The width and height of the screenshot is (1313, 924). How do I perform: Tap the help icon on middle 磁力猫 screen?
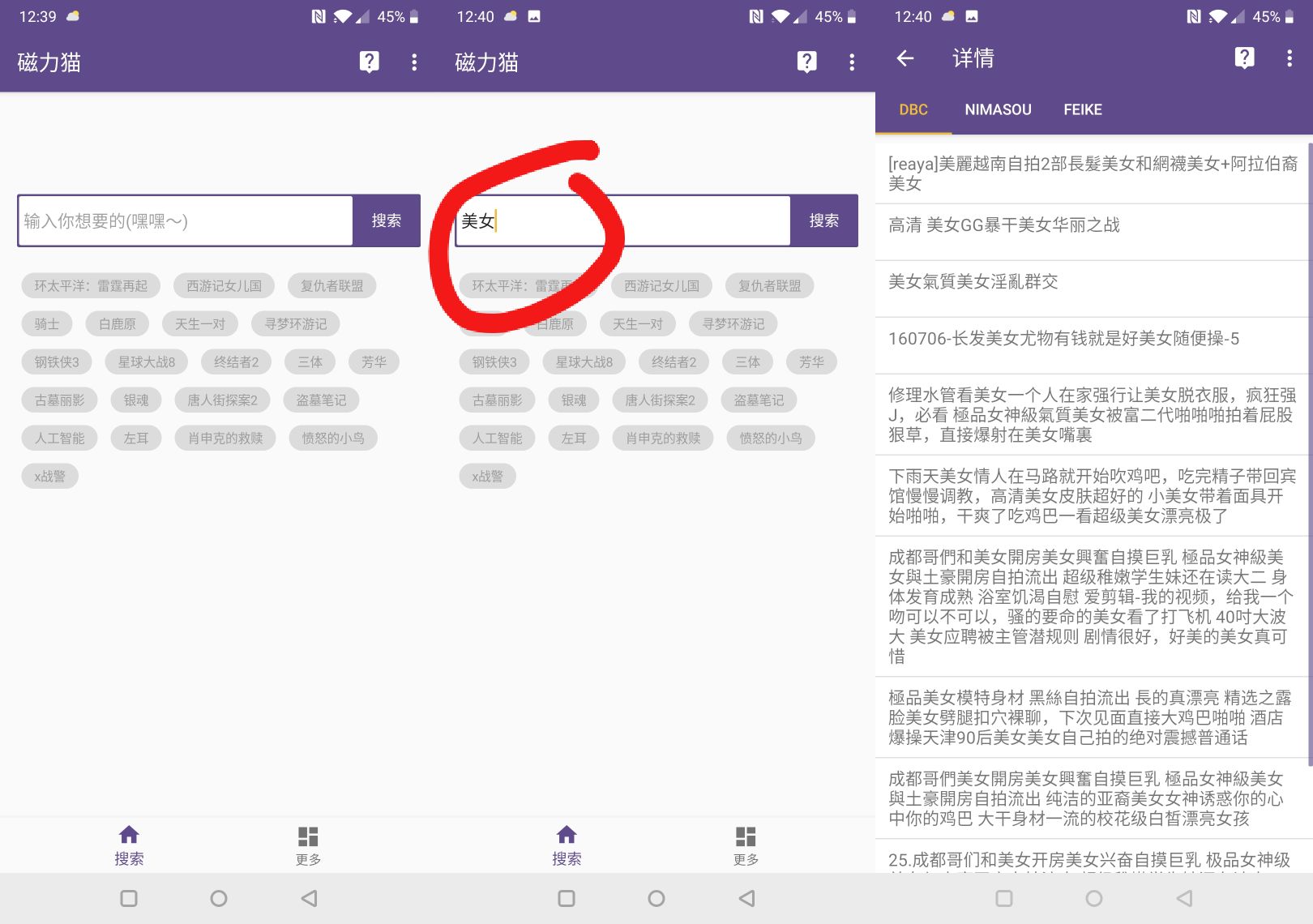pos(807,62)
